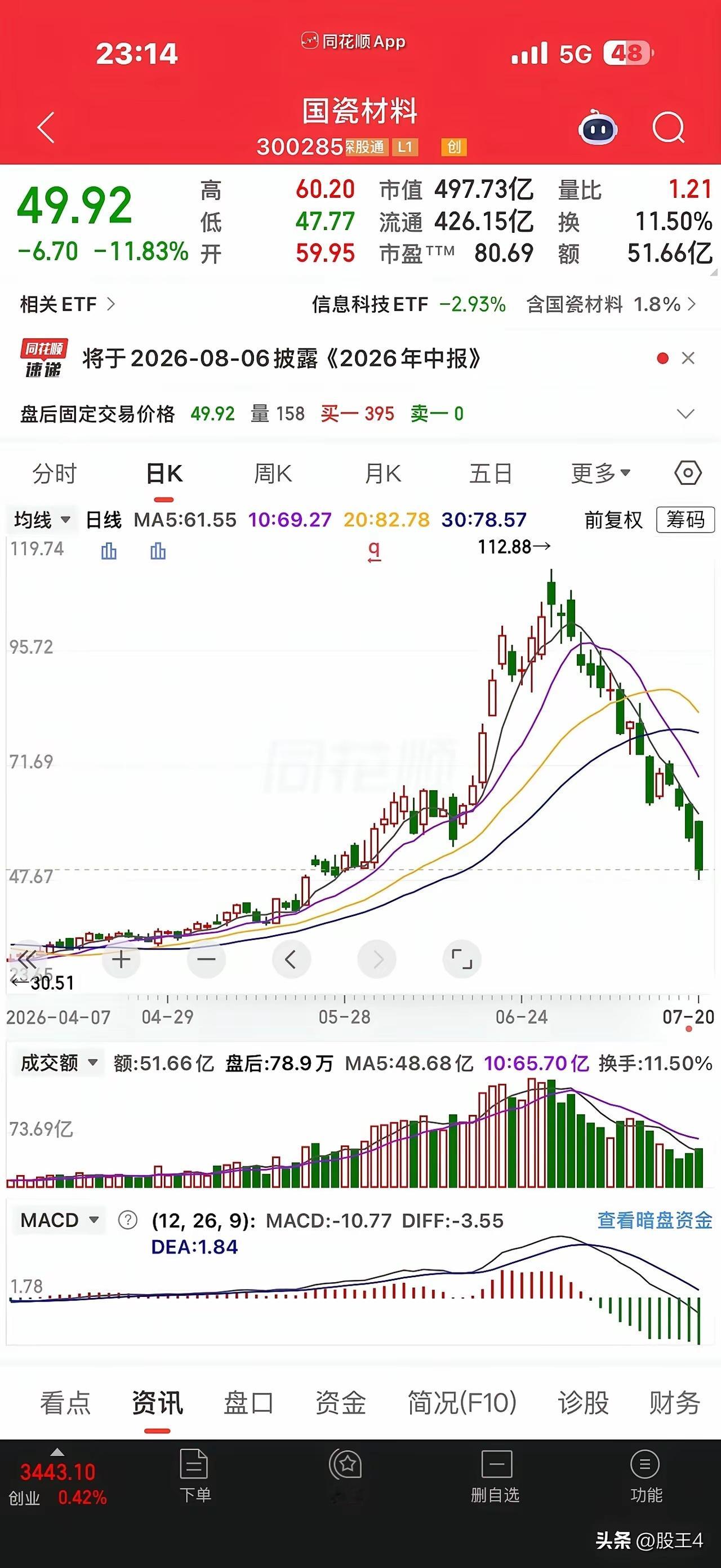Open 财务 tab
Image resolution: width=721 pixels, height=1568 pixels.
pos(675,1402)
